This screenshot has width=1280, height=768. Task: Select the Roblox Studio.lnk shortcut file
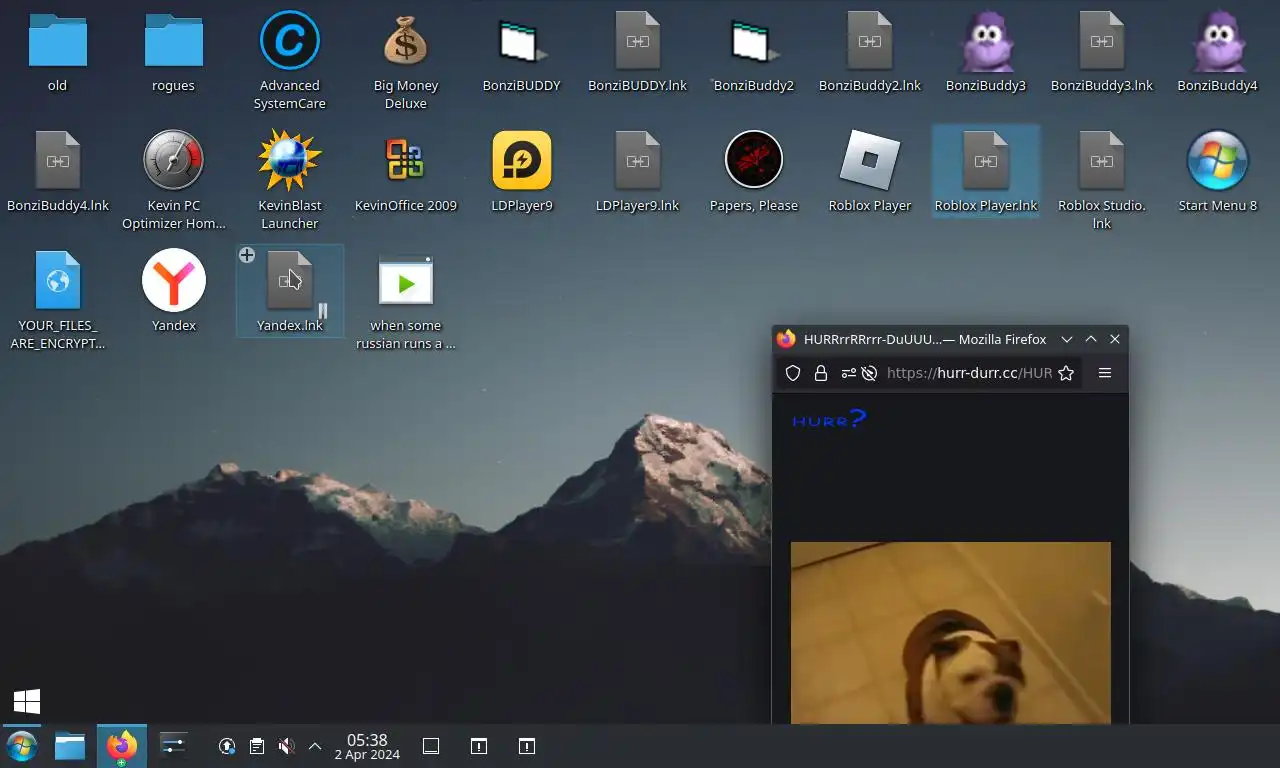(1101, 160)
